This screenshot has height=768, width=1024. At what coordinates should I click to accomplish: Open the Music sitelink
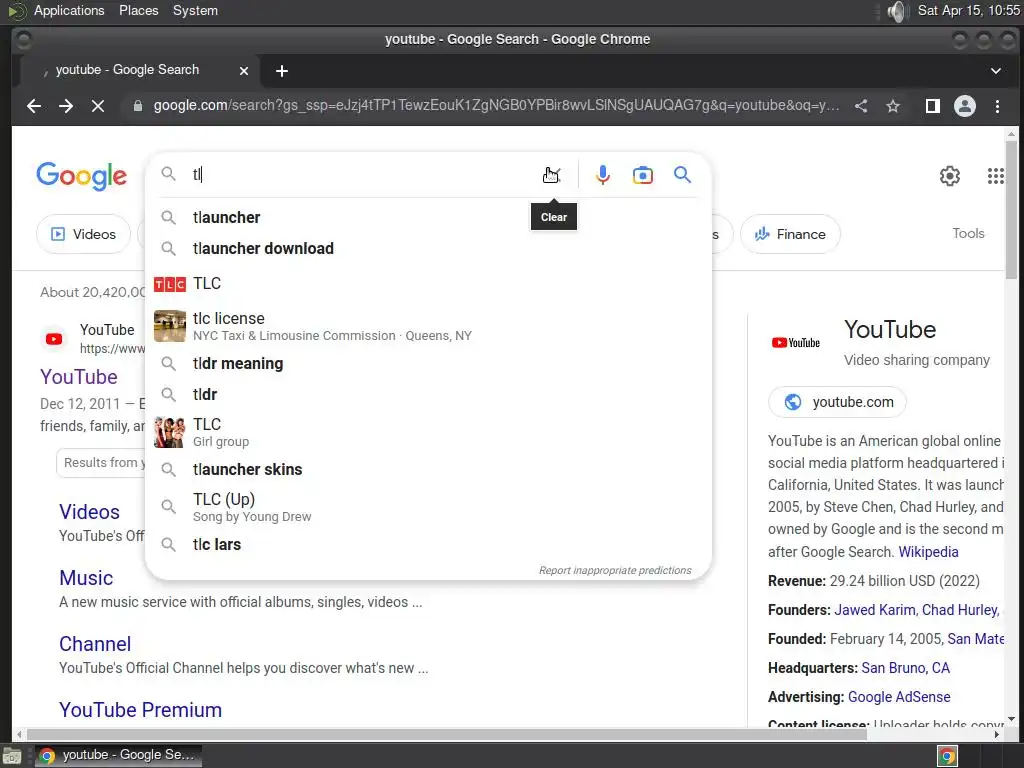(x=86, y=578)
